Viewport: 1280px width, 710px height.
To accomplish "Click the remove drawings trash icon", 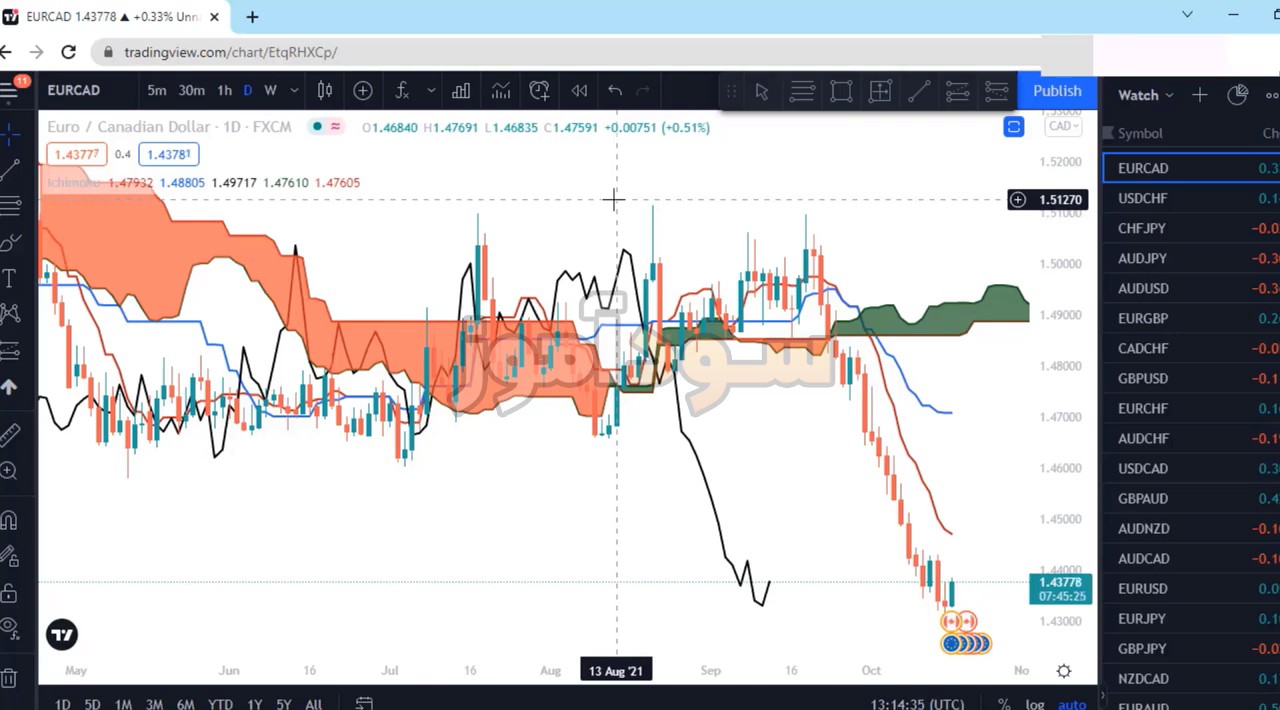I will pos(10,677).
